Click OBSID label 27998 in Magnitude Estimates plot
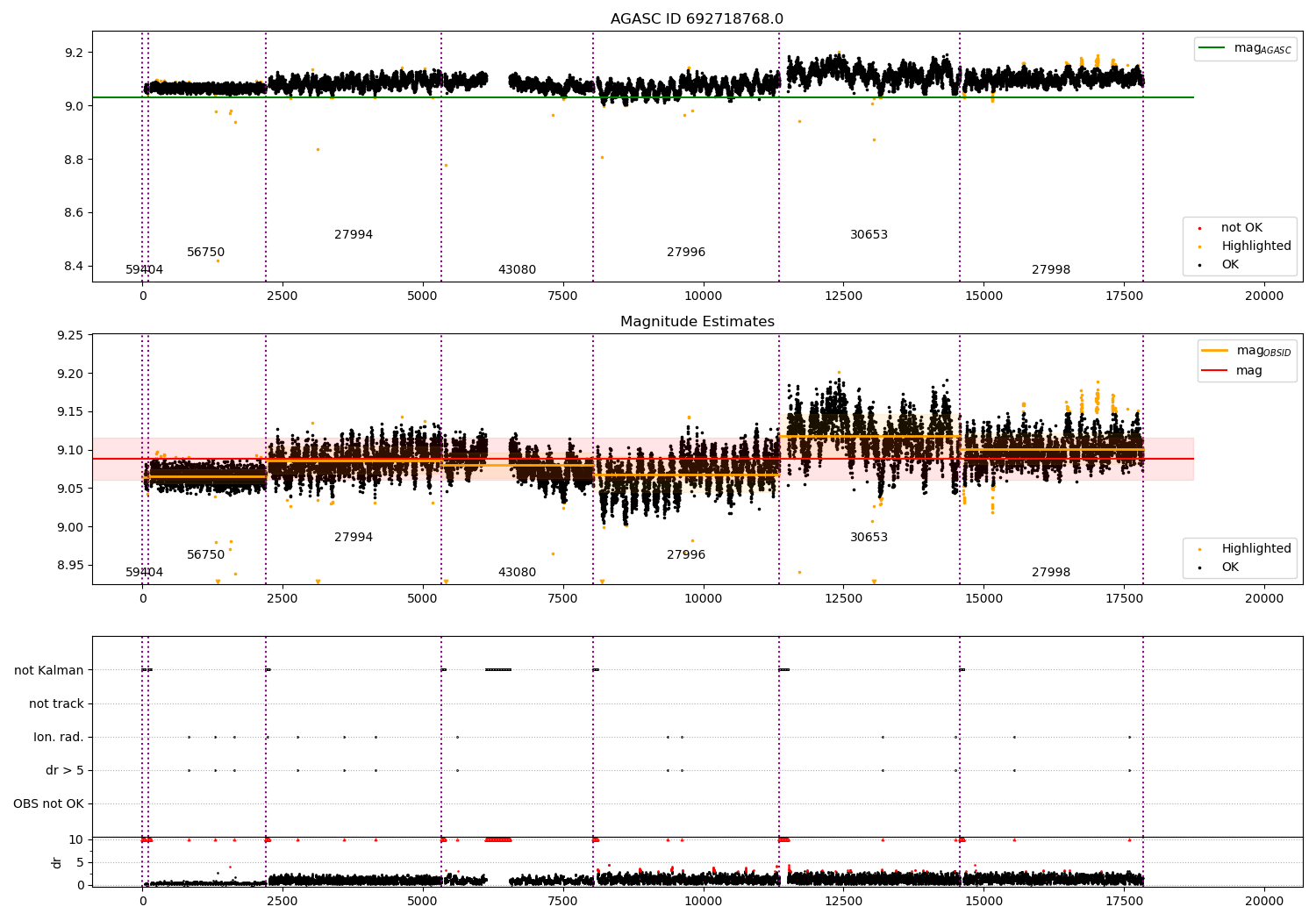 (1051, 573)
